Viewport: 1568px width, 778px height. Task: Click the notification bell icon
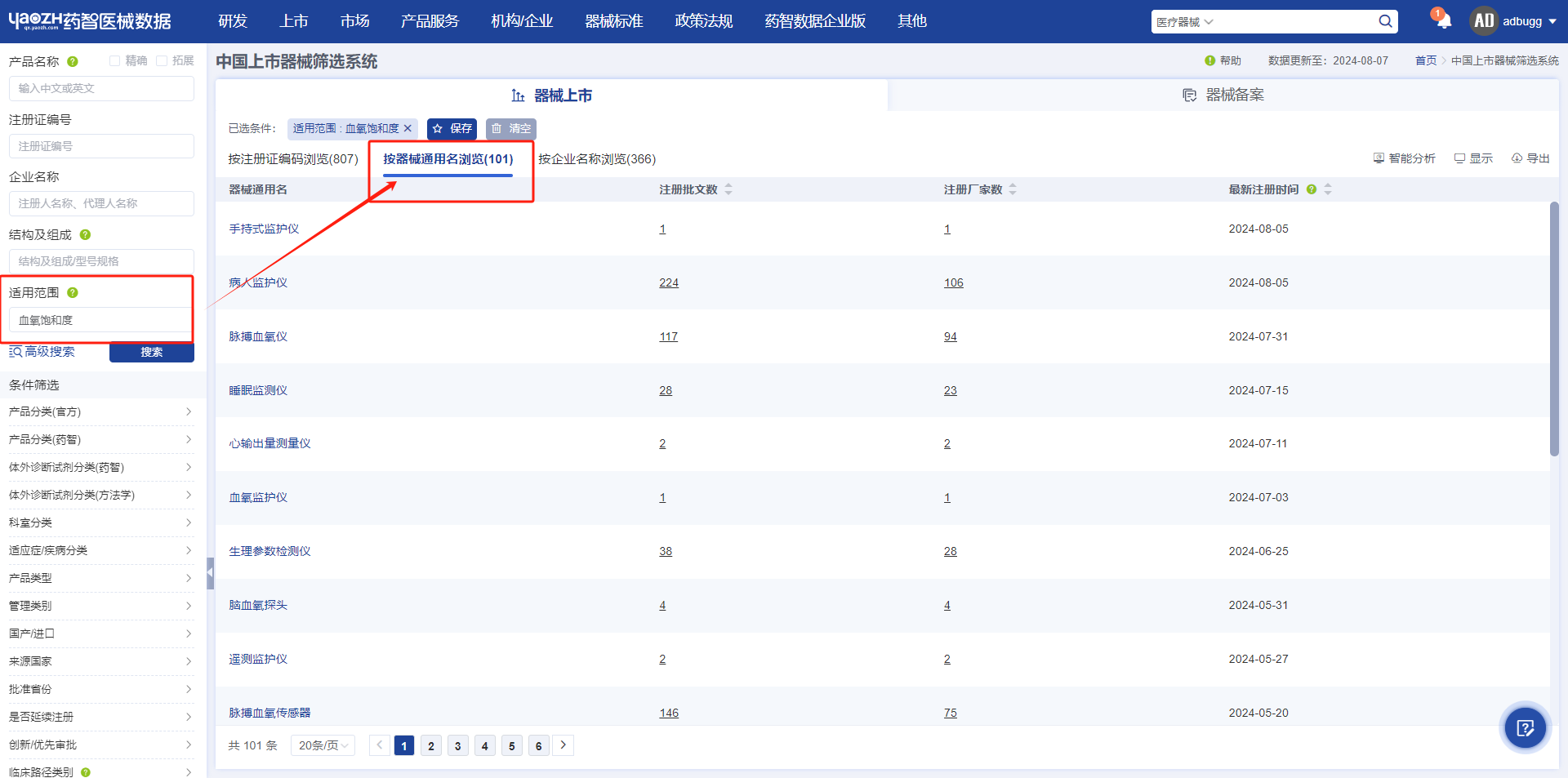pyautogui.click(x=1443, y=21)
